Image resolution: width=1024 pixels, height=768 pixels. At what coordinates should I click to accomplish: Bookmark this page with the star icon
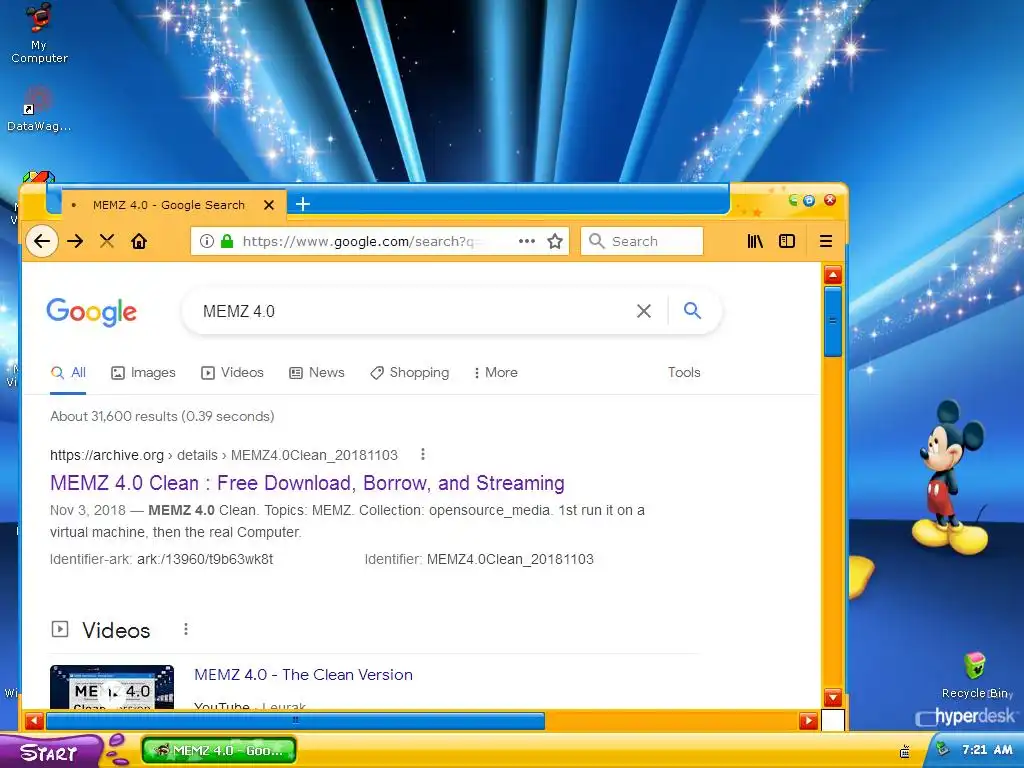pyautogui.click(x=555, y=242)
